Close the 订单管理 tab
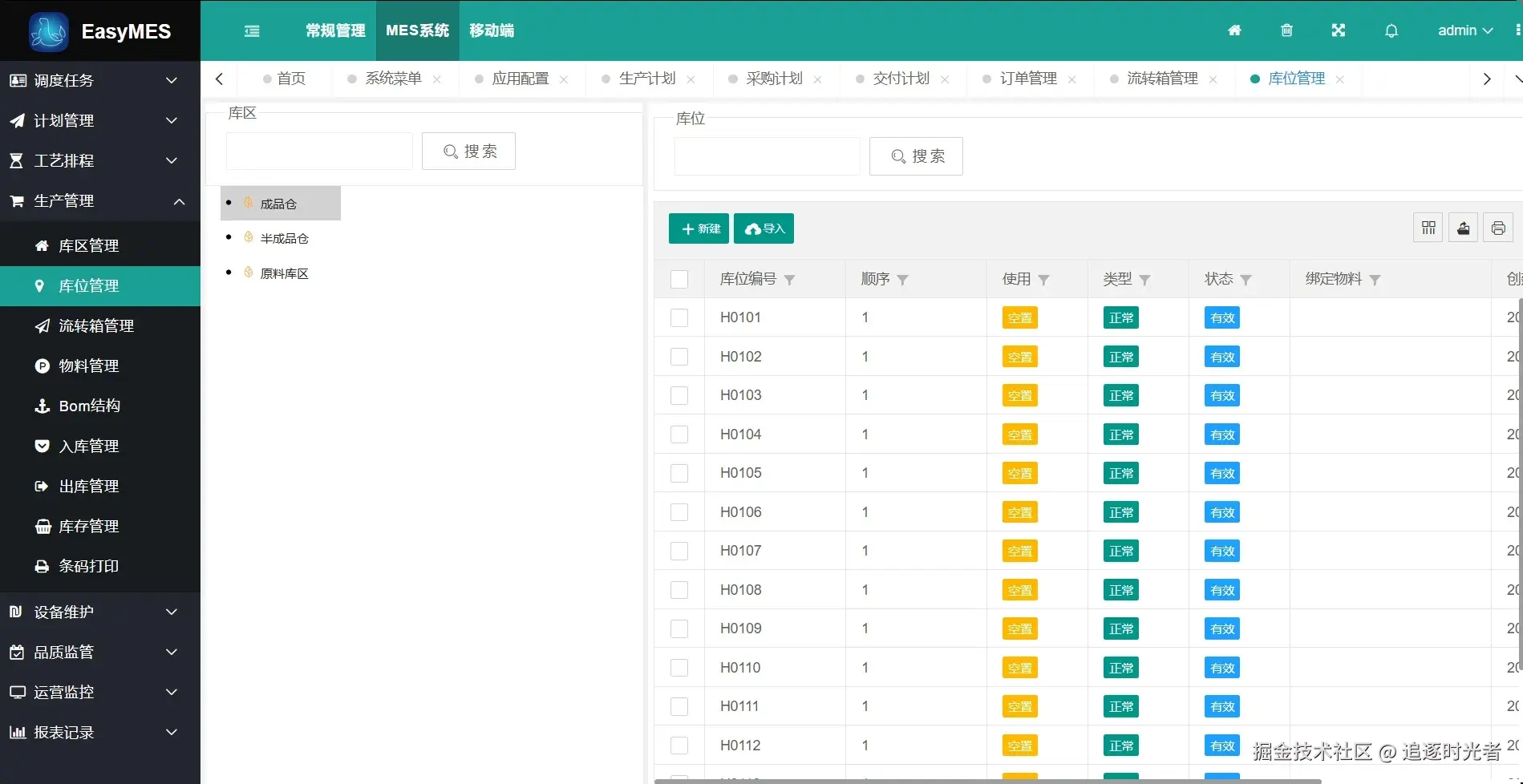 (1072, 79)
